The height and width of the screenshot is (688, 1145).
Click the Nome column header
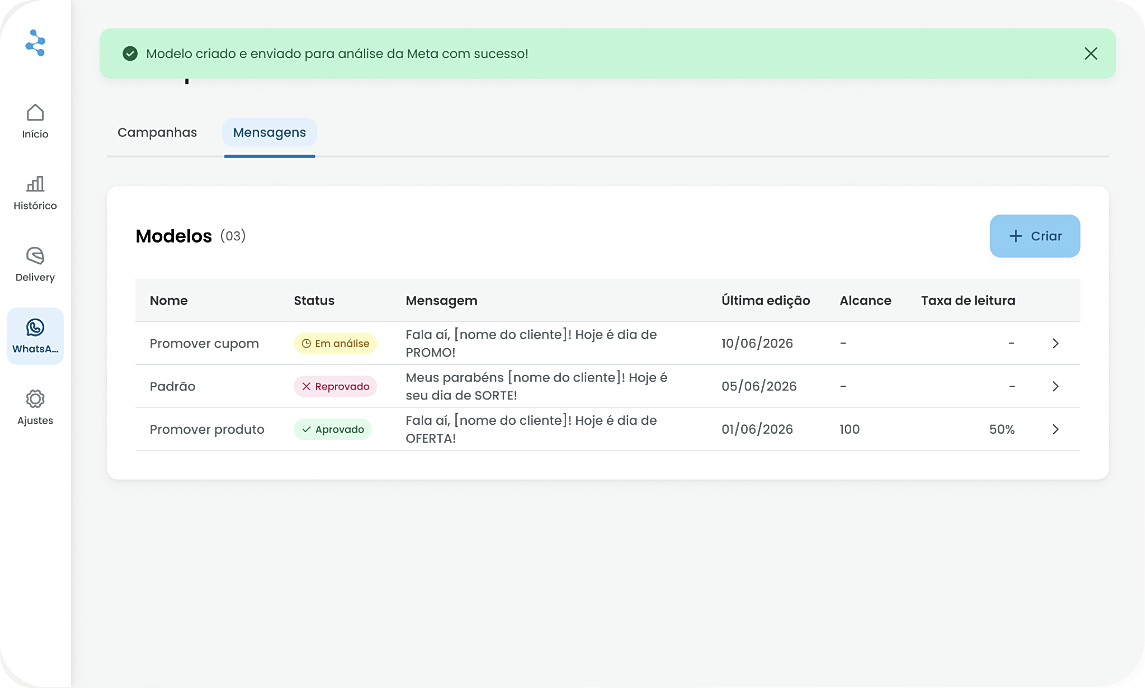[x=169, y=300]
